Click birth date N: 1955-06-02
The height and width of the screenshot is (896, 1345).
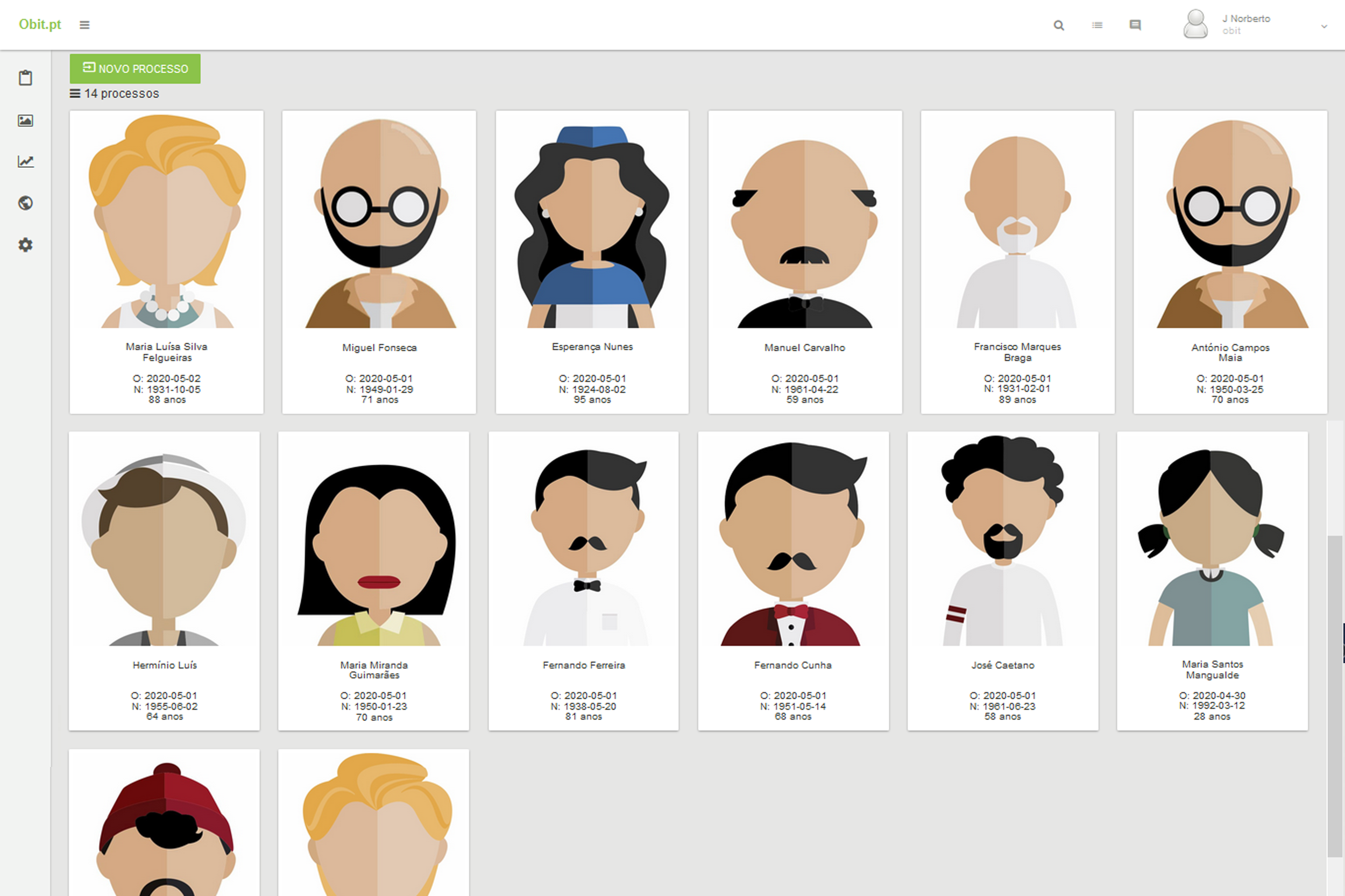point(165,706)
